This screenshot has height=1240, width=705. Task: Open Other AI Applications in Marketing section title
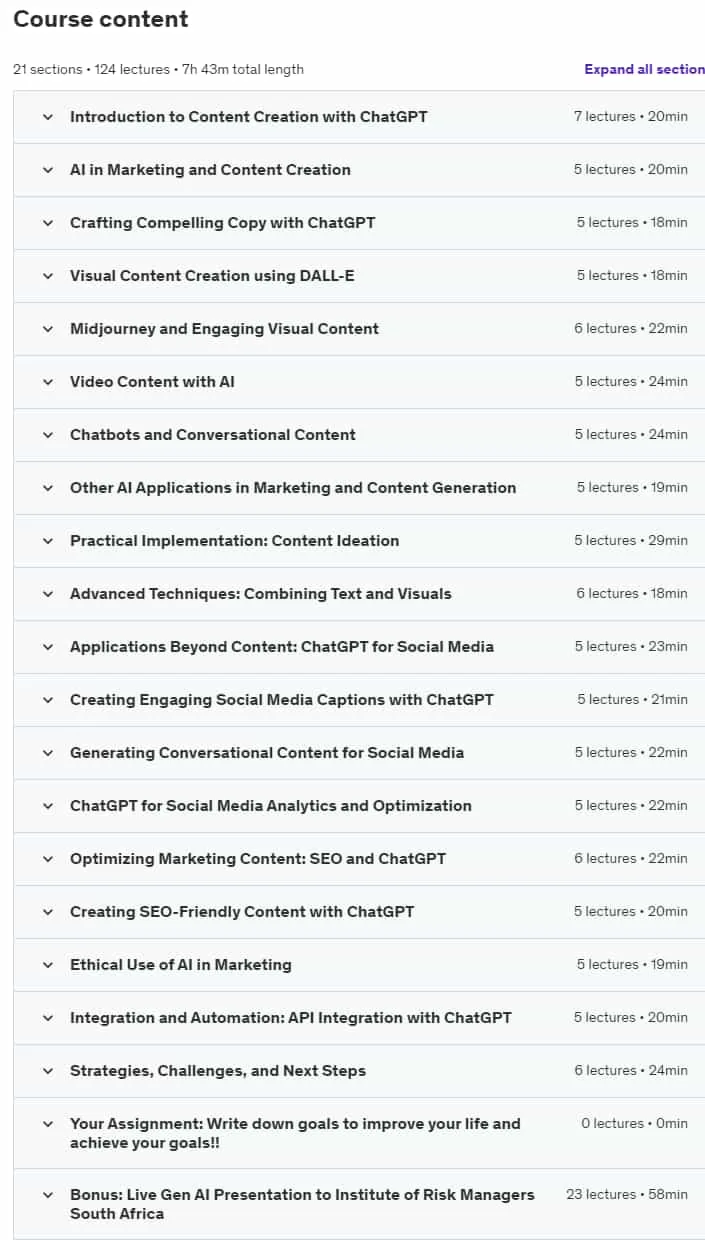point(293,488)
